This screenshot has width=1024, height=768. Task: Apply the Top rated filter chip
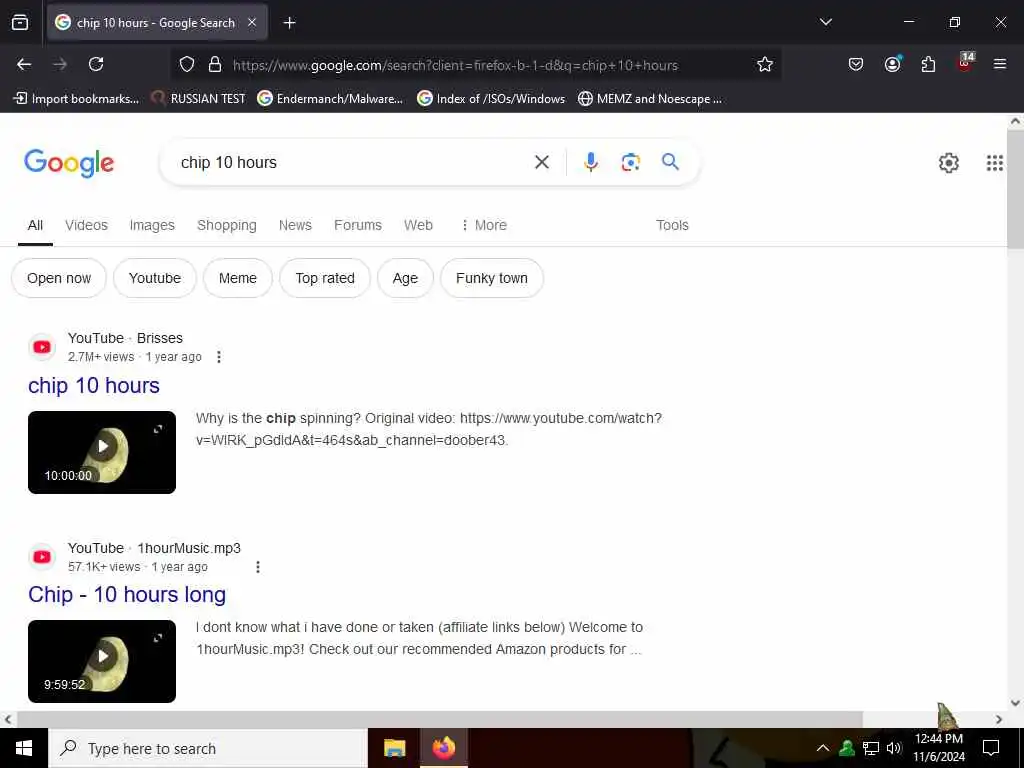[325, 278]
